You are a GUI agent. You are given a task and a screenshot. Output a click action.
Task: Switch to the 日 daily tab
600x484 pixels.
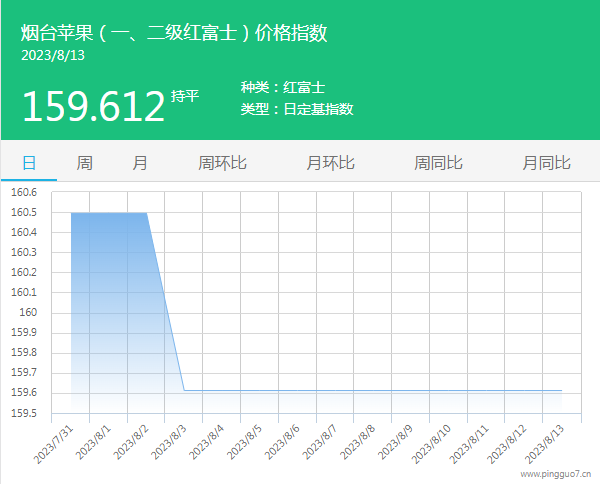(x=29, y=163)
